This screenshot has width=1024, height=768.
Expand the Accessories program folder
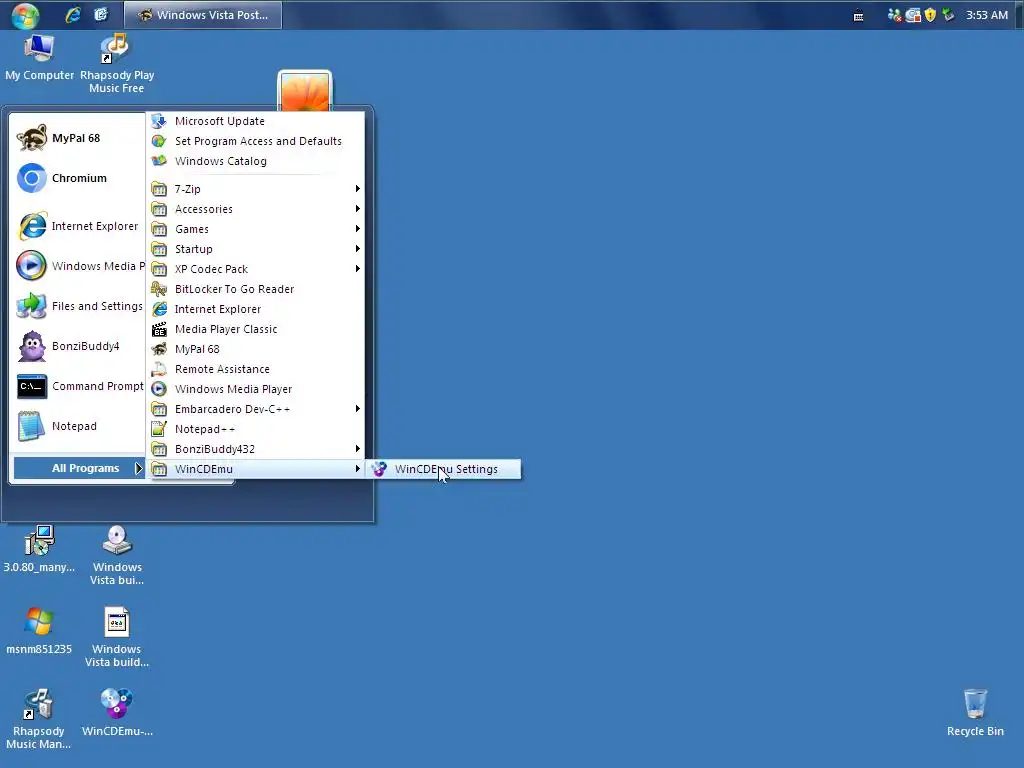(x=256, y=209)
